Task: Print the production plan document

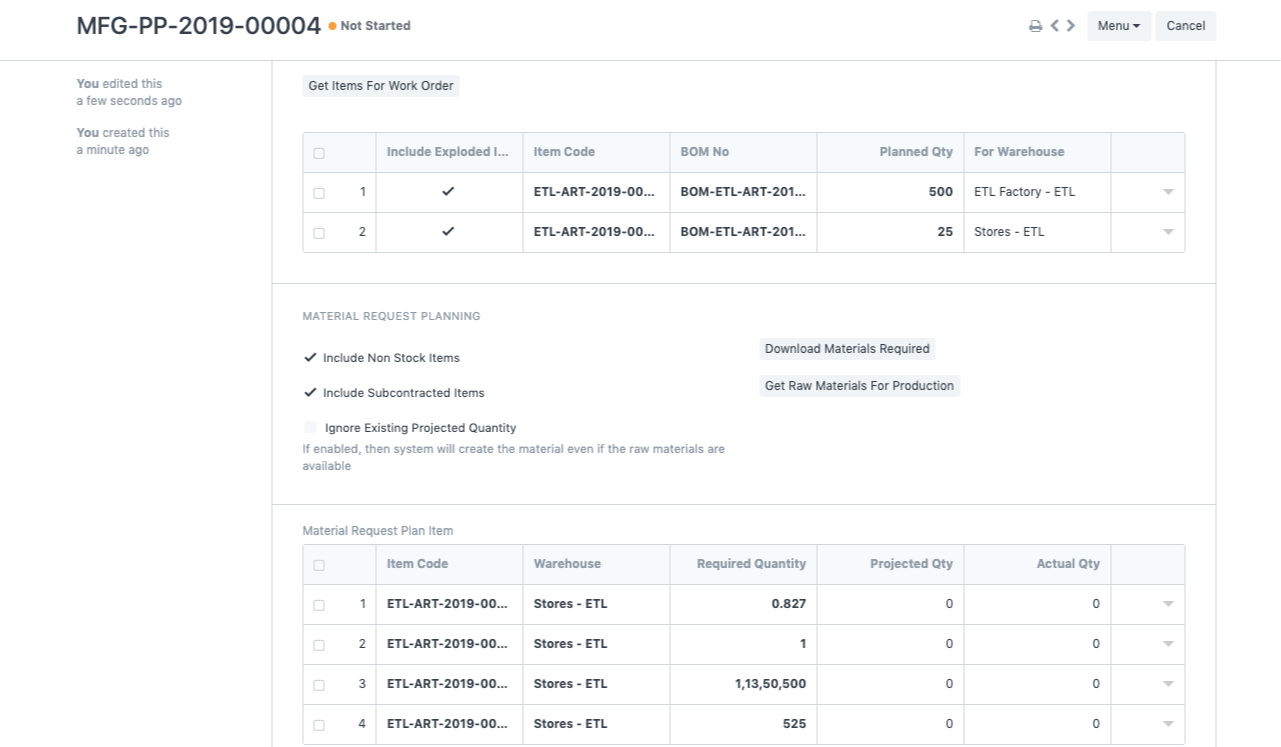Action: [x=1035, y=26]
